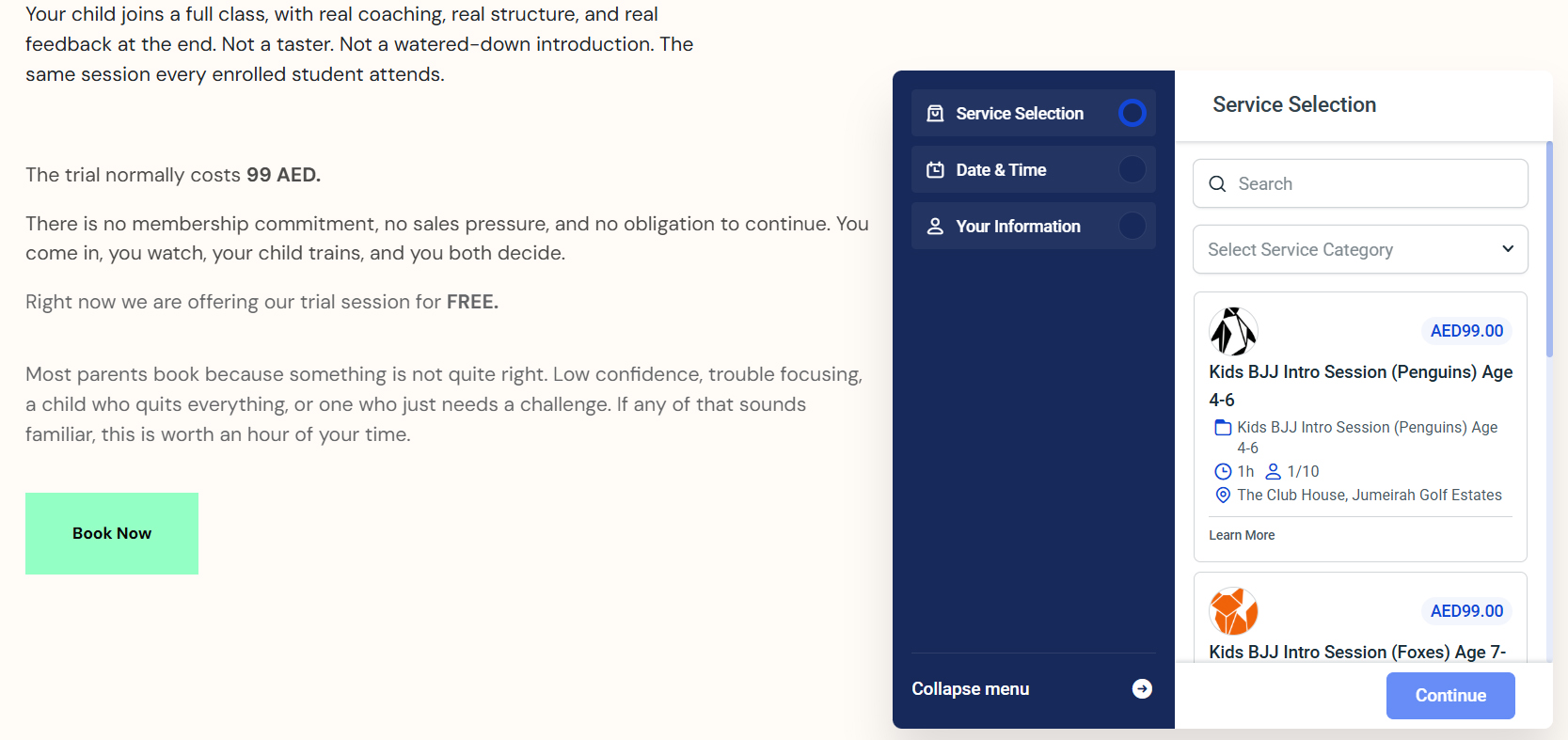Click the Collapse menu arrow icon
This screenshot has width=1568, height=740.
1142,689
